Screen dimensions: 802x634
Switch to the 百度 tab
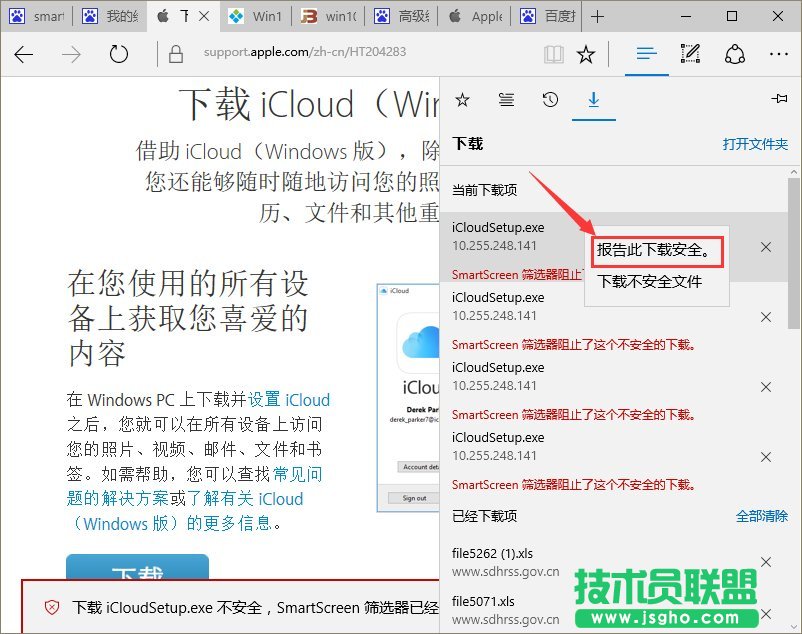click(x=548, y=16)
